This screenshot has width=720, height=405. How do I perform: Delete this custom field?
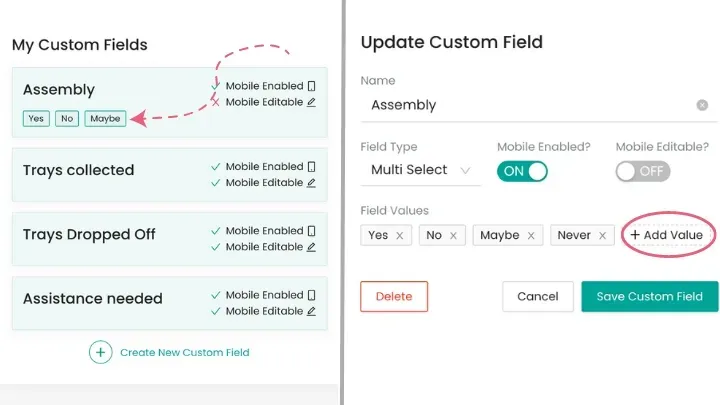point(394,296)
